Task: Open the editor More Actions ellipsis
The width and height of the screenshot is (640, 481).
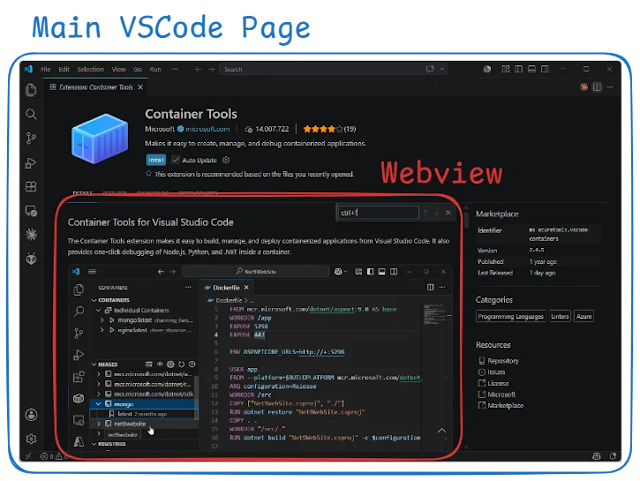Action: [x=610, y=87]
